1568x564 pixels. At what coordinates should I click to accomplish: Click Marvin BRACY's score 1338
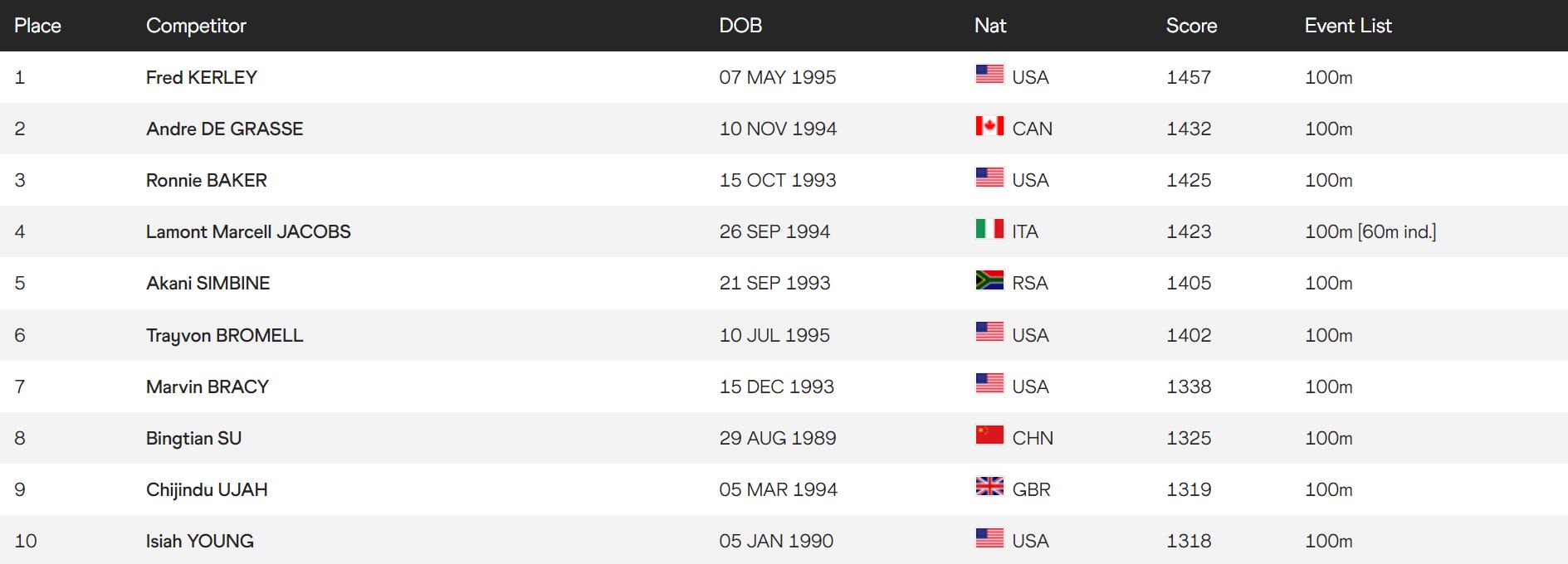1189,387
